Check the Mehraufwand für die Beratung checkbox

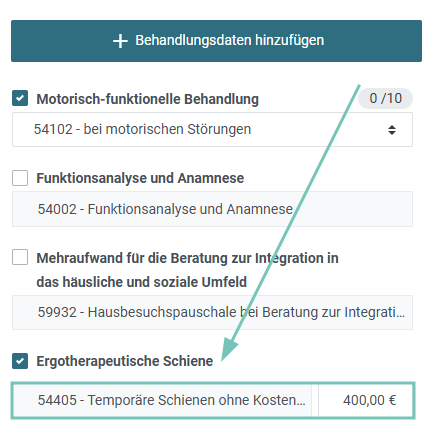point(20,257)
